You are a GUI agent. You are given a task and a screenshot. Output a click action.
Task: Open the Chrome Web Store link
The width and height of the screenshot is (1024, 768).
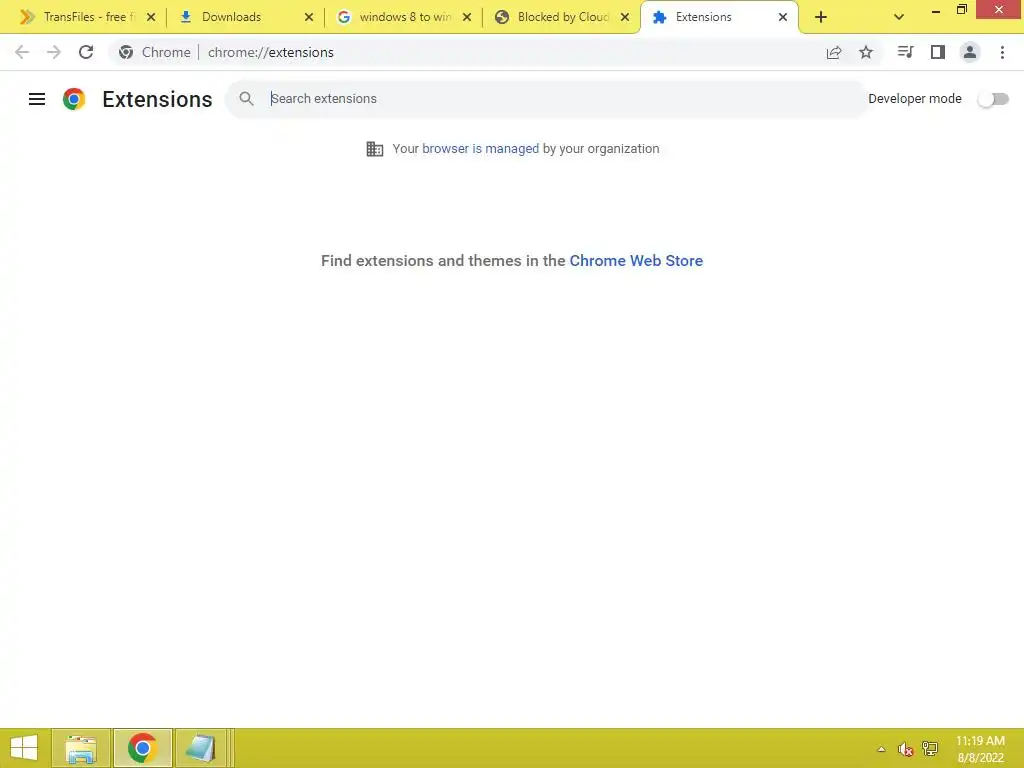pos(636,261)
